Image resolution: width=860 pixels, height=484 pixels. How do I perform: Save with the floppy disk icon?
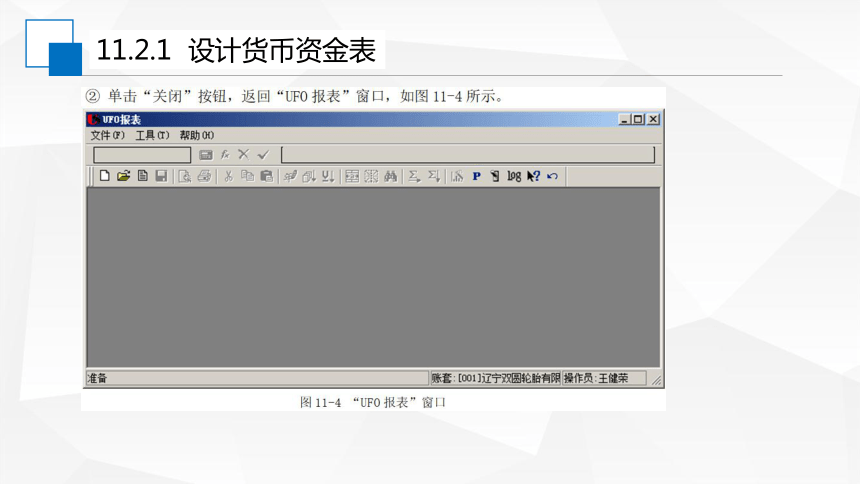tap(161, 176)
